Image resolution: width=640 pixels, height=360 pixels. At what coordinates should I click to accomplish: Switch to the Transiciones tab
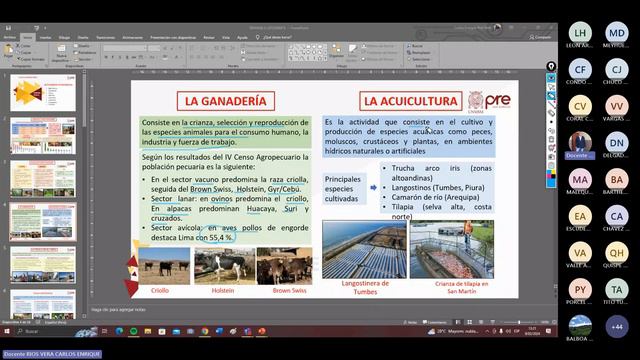coord(106,37)
